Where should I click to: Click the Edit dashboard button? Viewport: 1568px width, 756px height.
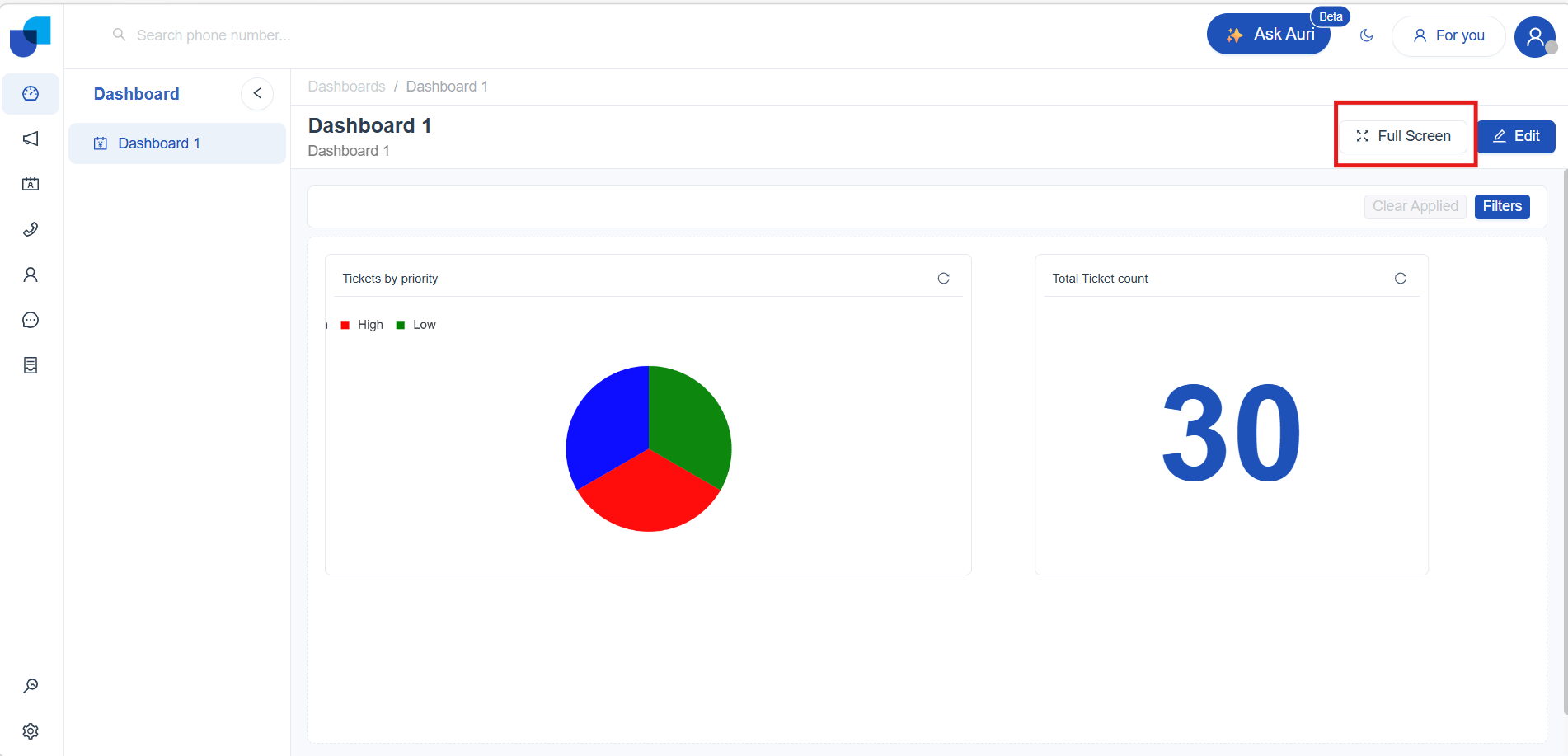click(1516, 136)
